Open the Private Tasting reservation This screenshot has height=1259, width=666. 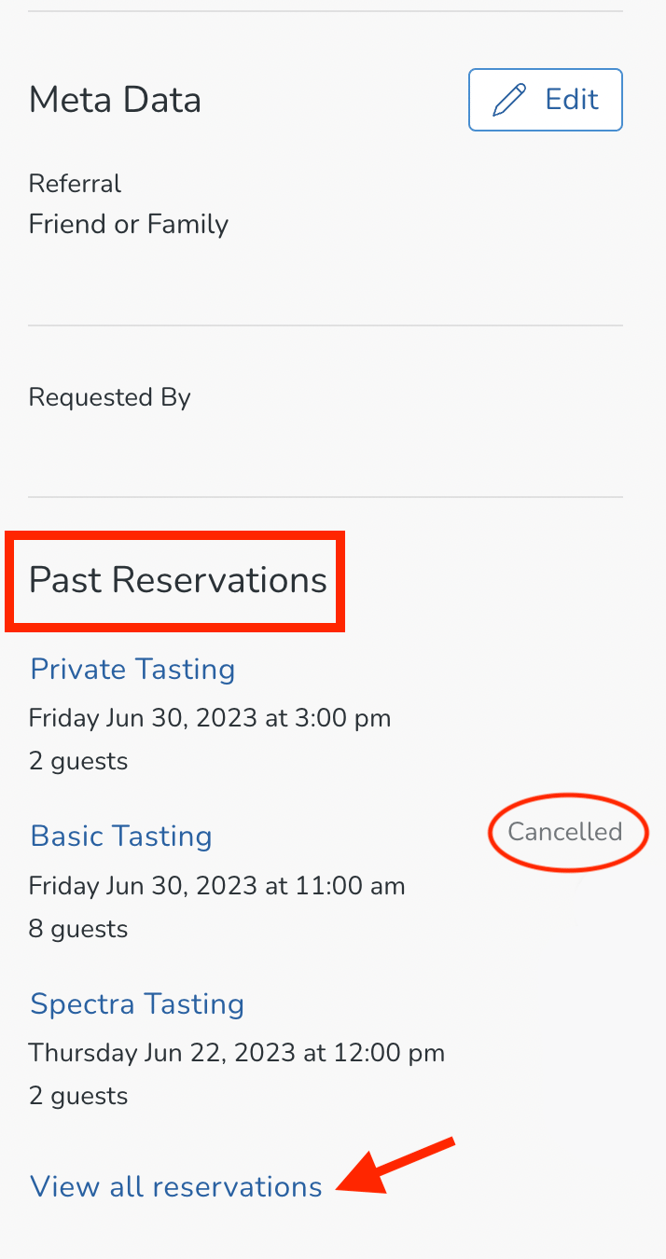(x=132, y=669)
